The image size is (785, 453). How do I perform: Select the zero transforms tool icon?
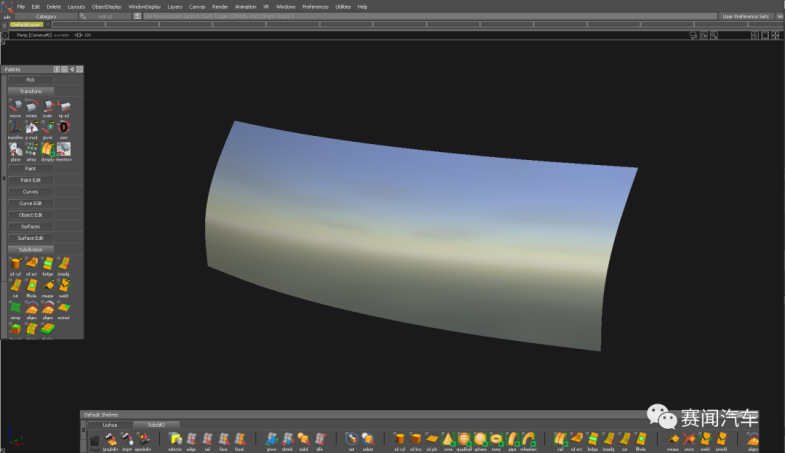click(x=63, y=128)
